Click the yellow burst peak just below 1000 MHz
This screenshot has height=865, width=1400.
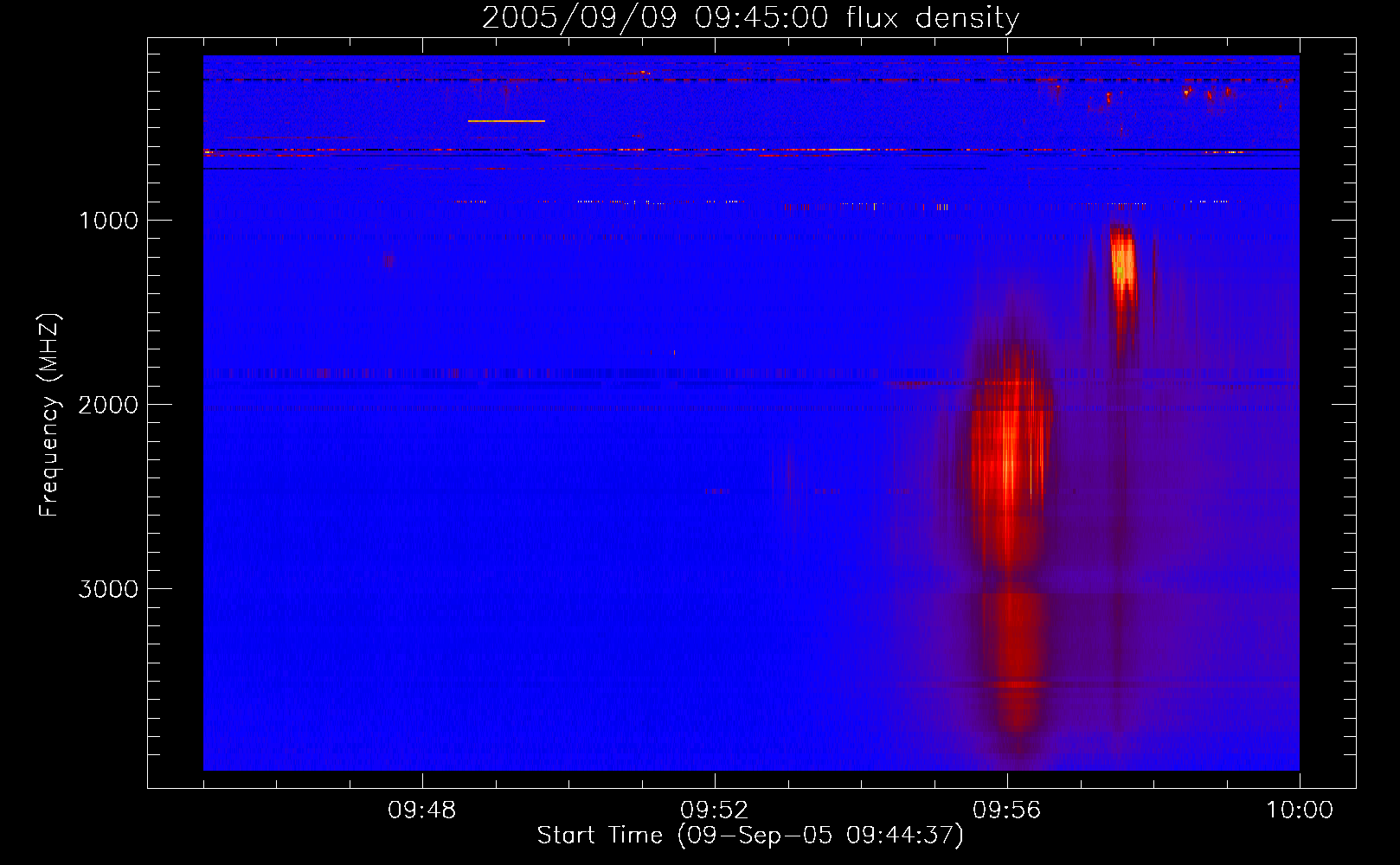[x=1122, y=264]
